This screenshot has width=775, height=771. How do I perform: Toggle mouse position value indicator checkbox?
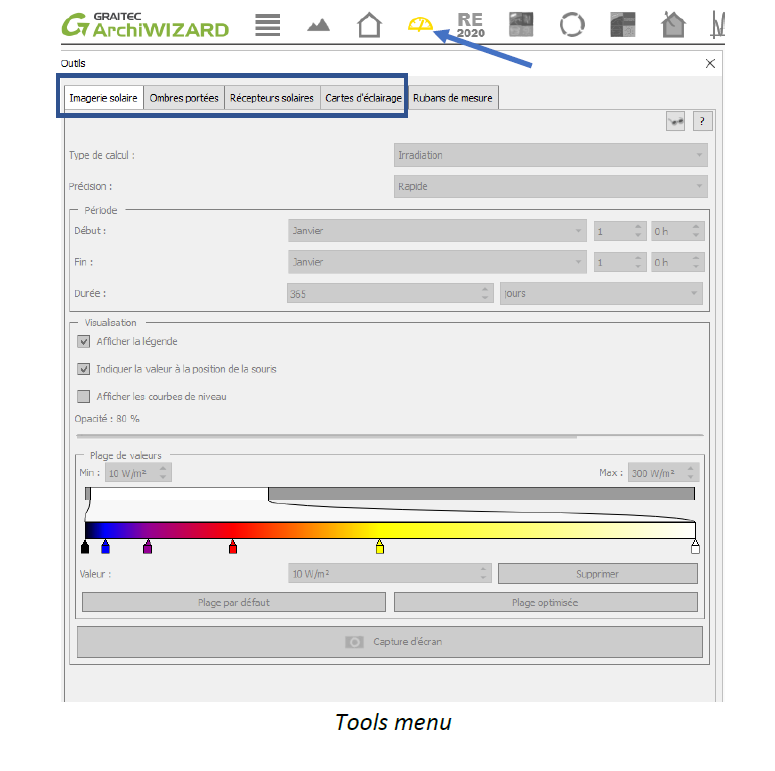click(x=84, y=369)
